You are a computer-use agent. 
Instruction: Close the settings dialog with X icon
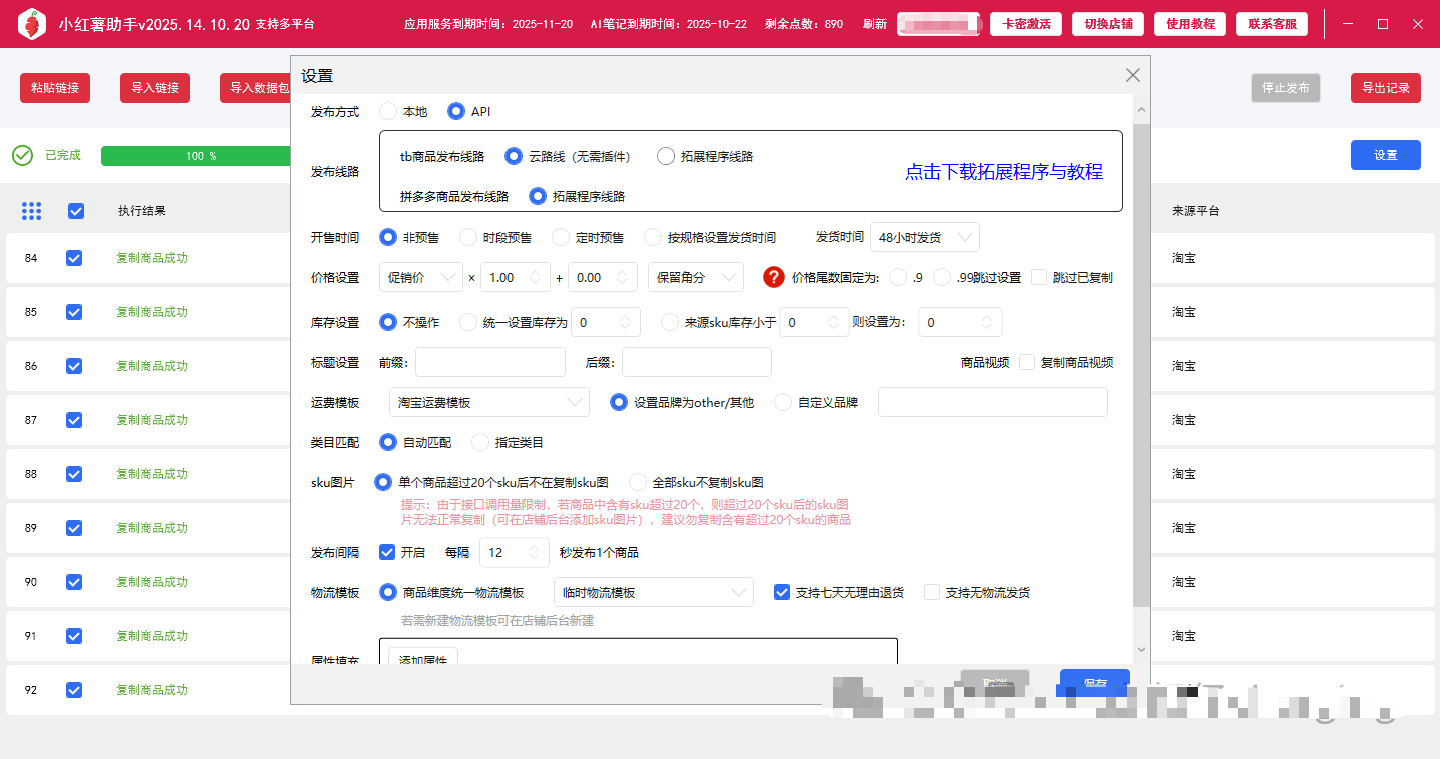point(1132,75)
